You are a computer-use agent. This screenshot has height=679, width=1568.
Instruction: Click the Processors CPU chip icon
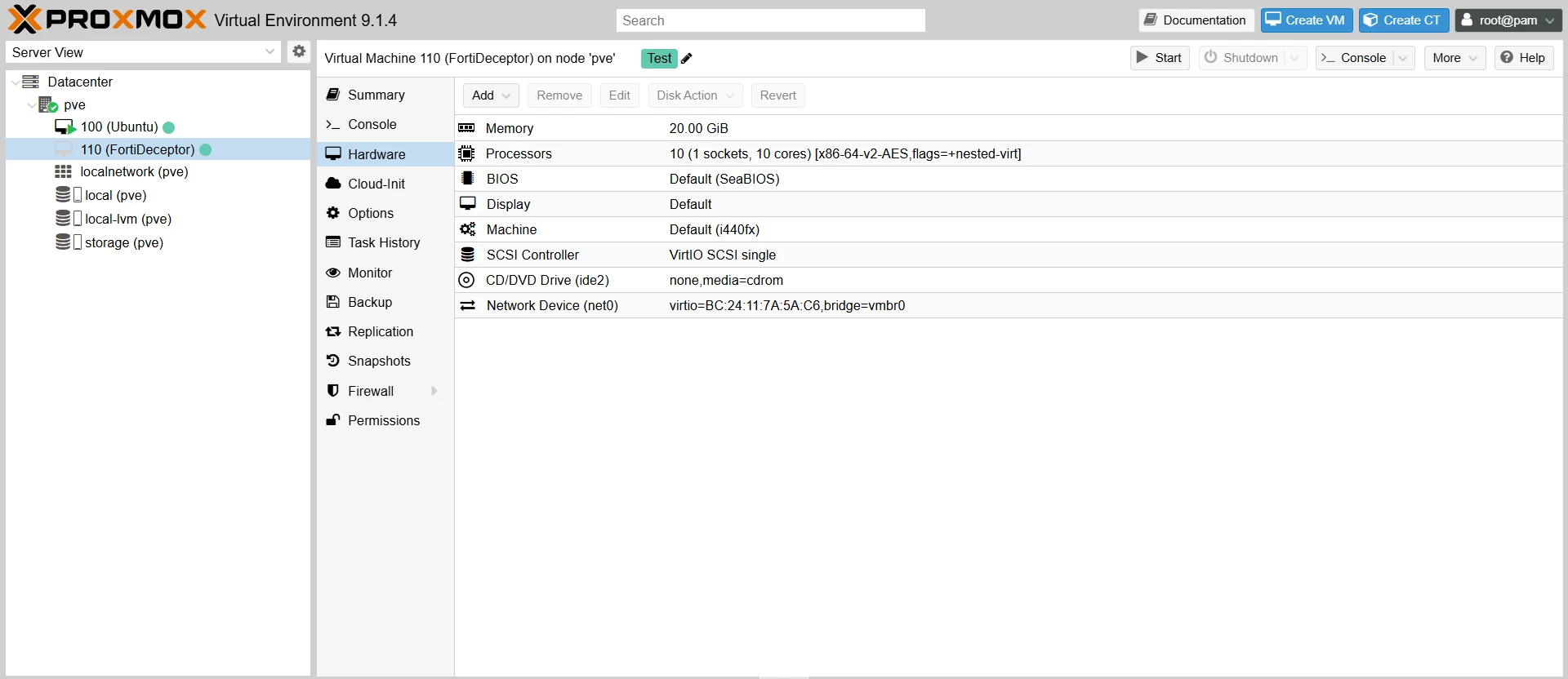point(466,153)
